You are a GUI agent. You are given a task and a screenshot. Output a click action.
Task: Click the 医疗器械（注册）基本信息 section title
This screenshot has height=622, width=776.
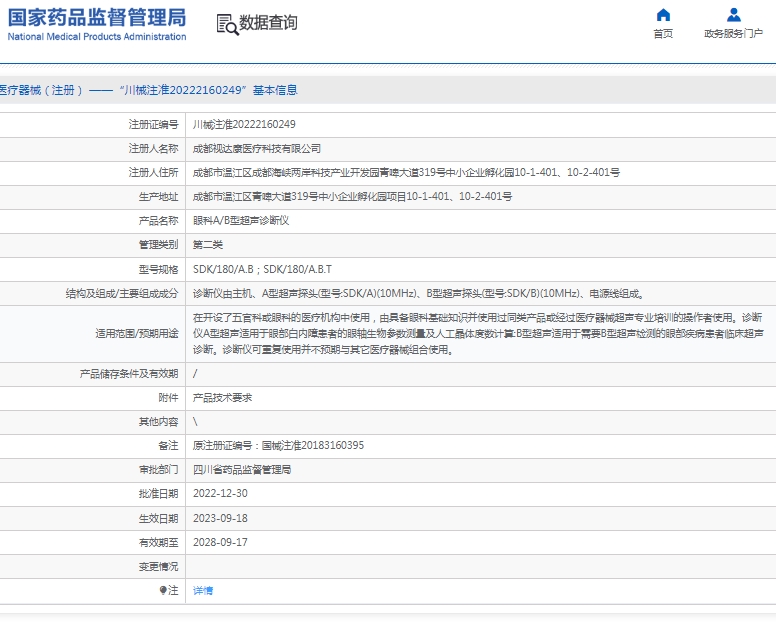(x=148, y=90)
